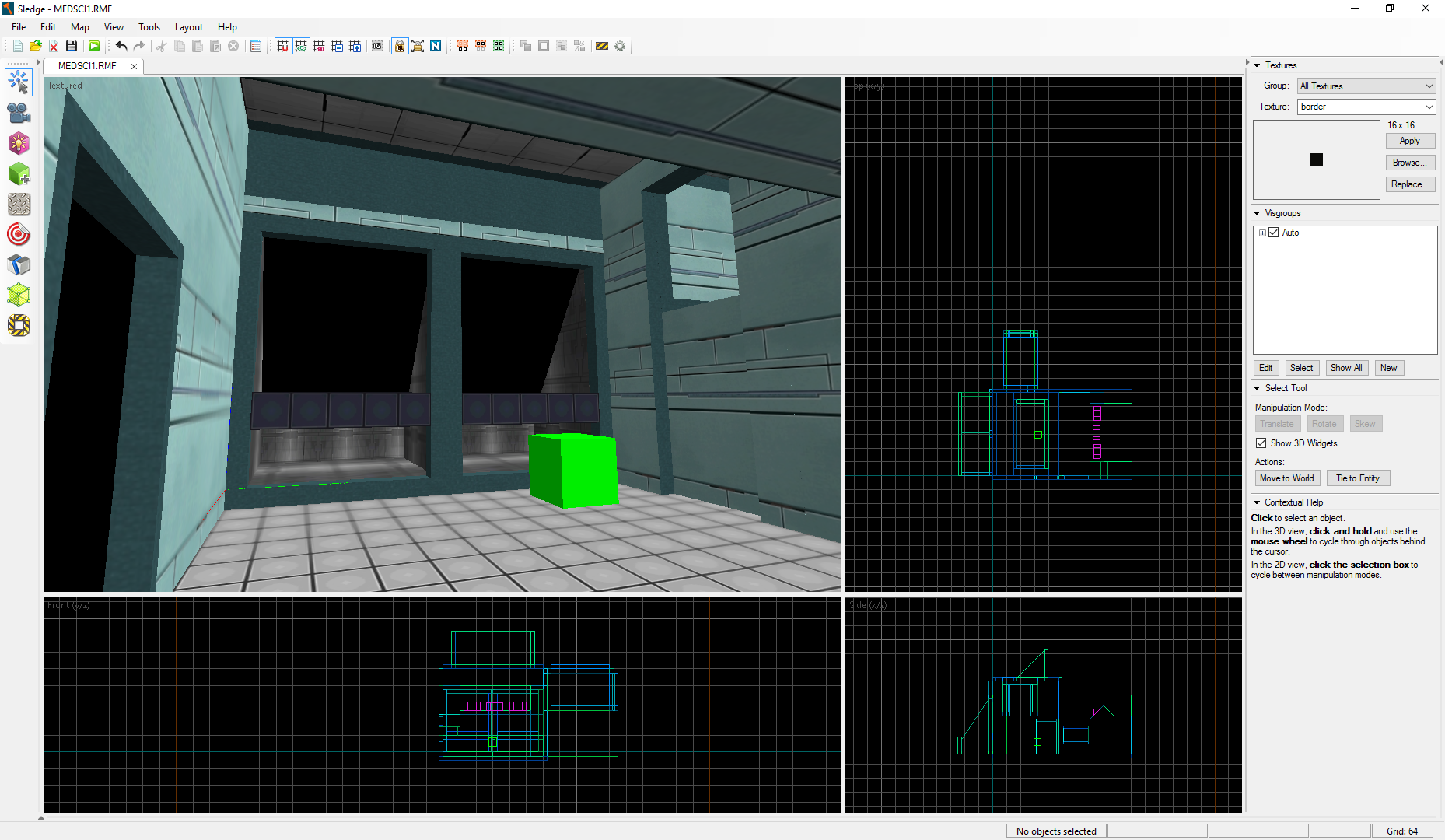Uncheck the Auto visgroup checkbox
The height and width of the screenshot is (840, 1445).
coord(1273,233)
